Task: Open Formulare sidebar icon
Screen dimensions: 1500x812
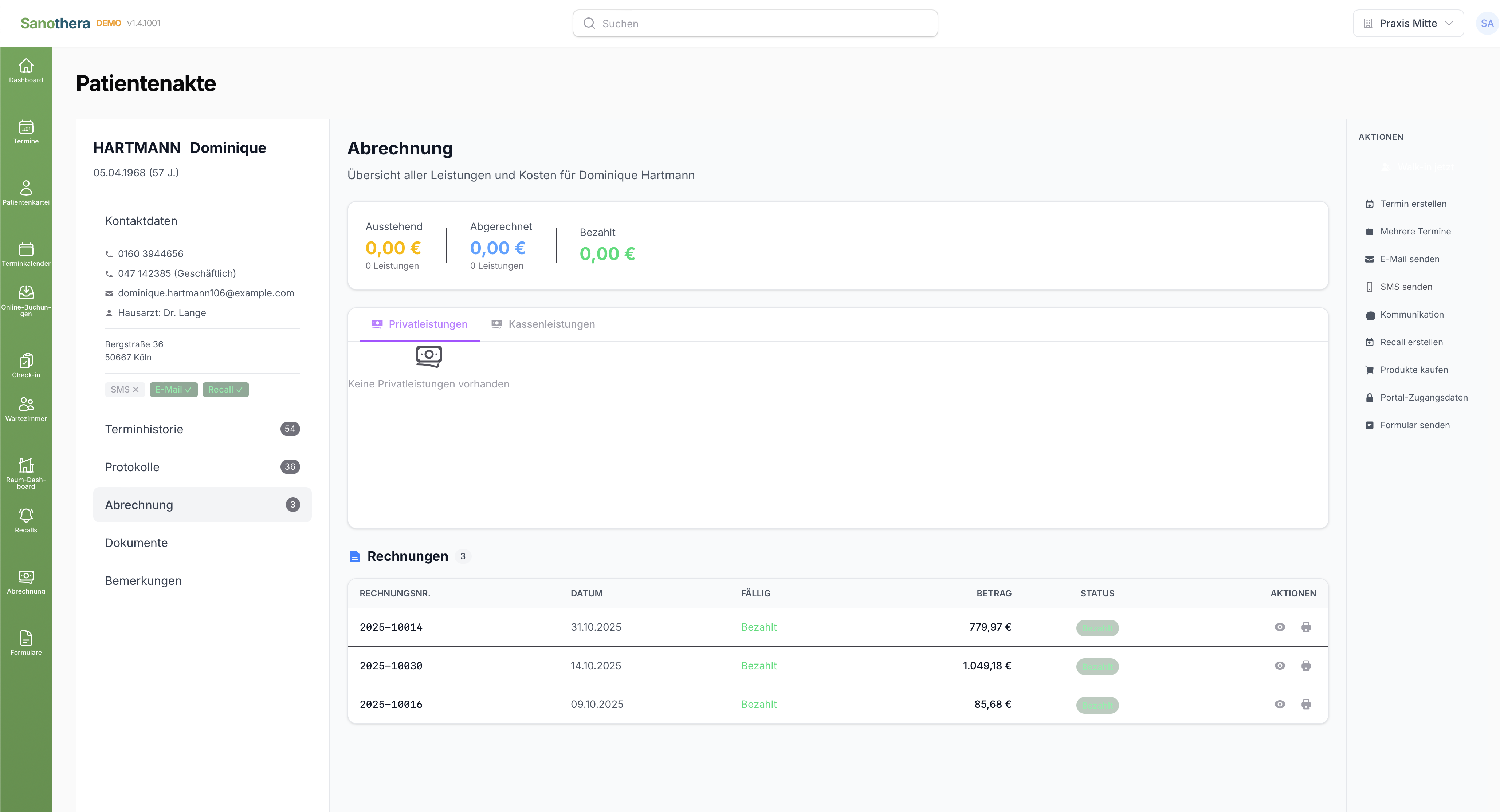Action: (26, 643)
